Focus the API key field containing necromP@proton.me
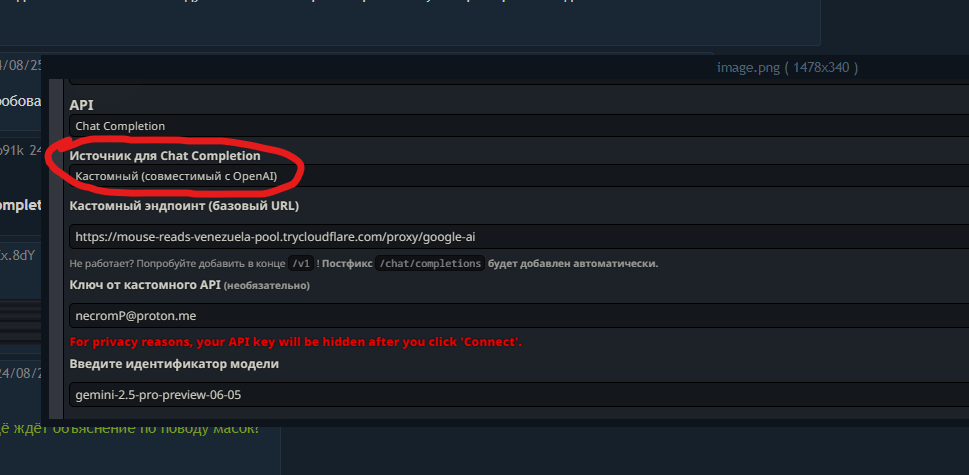Screen dimensions: 969x475 coord(519,316)
